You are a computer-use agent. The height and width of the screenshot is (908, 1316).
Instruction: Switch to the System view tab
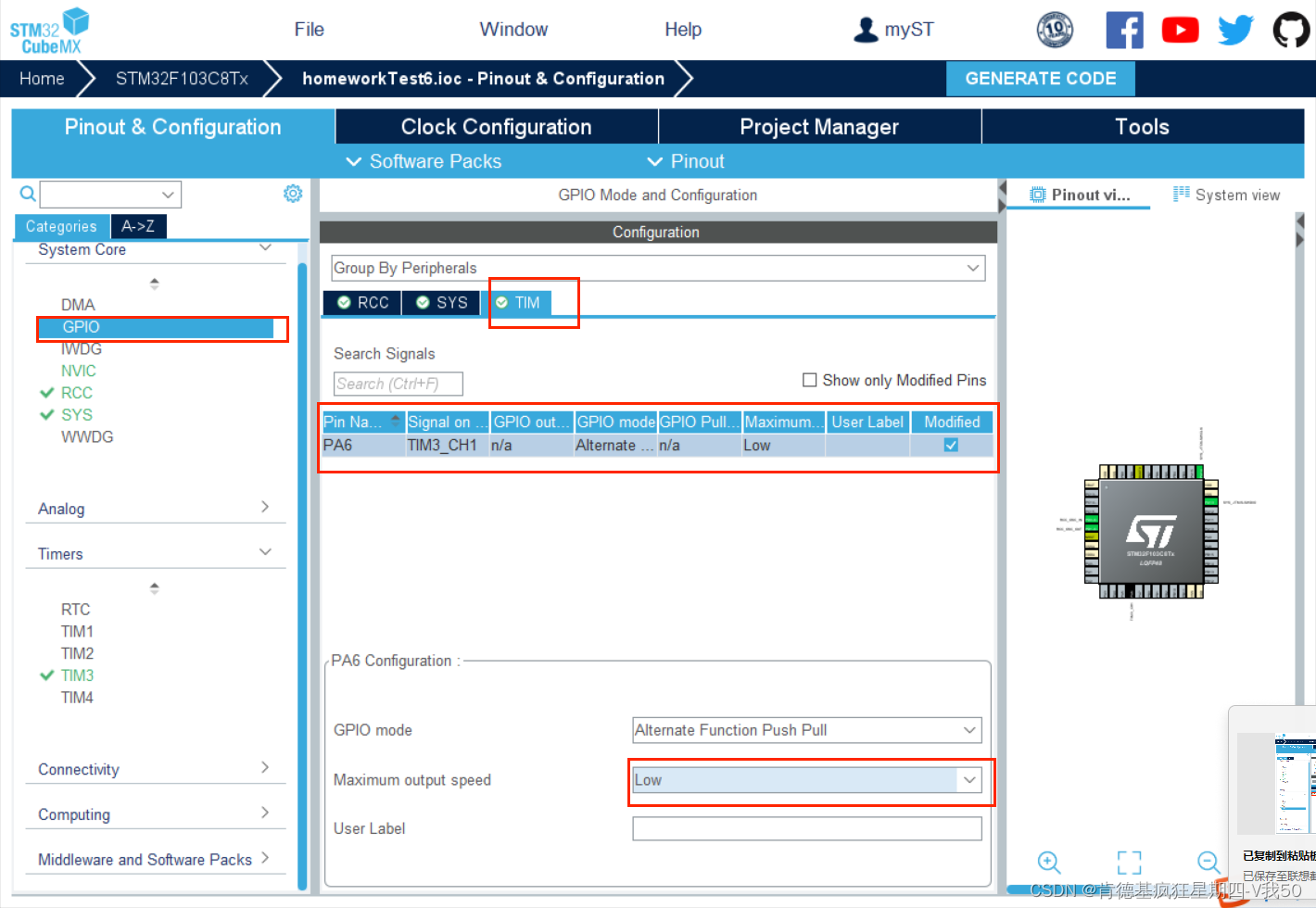pos(1226,195)
